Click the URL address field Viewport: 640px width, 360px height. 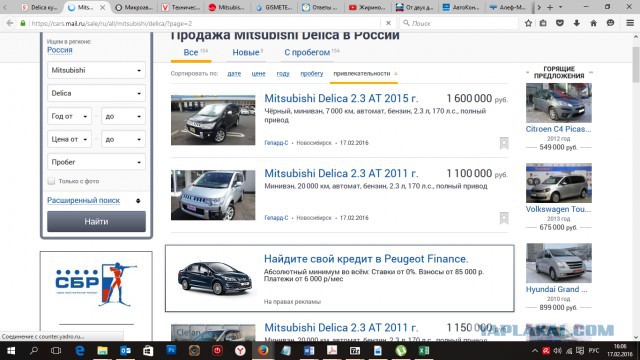[x=204, y=23]
